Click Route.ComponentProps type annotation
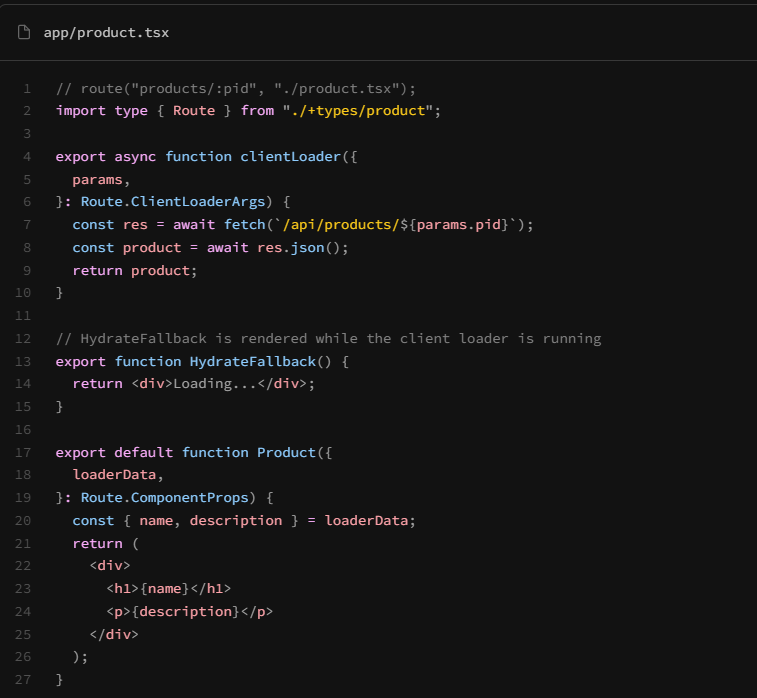Image resolution: width=757 pixels, height=698 pixels. tap(165, 498)
